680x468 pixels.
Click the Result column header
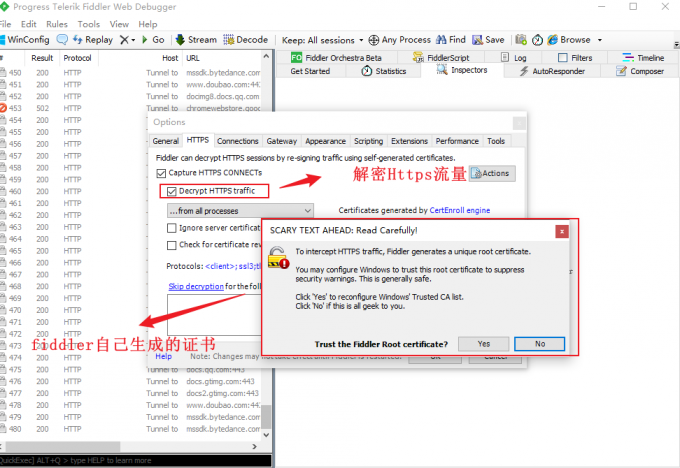point(42,58)
